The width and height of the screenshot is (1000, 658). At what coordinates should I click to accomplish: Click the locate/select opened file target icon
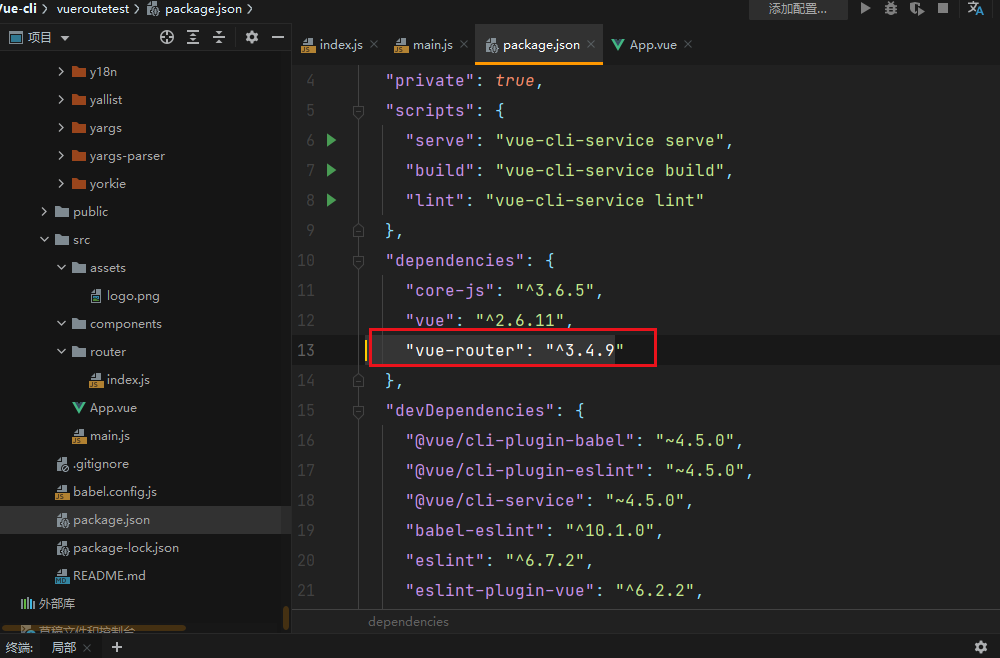pyautogui.click(x=167, y=38)
